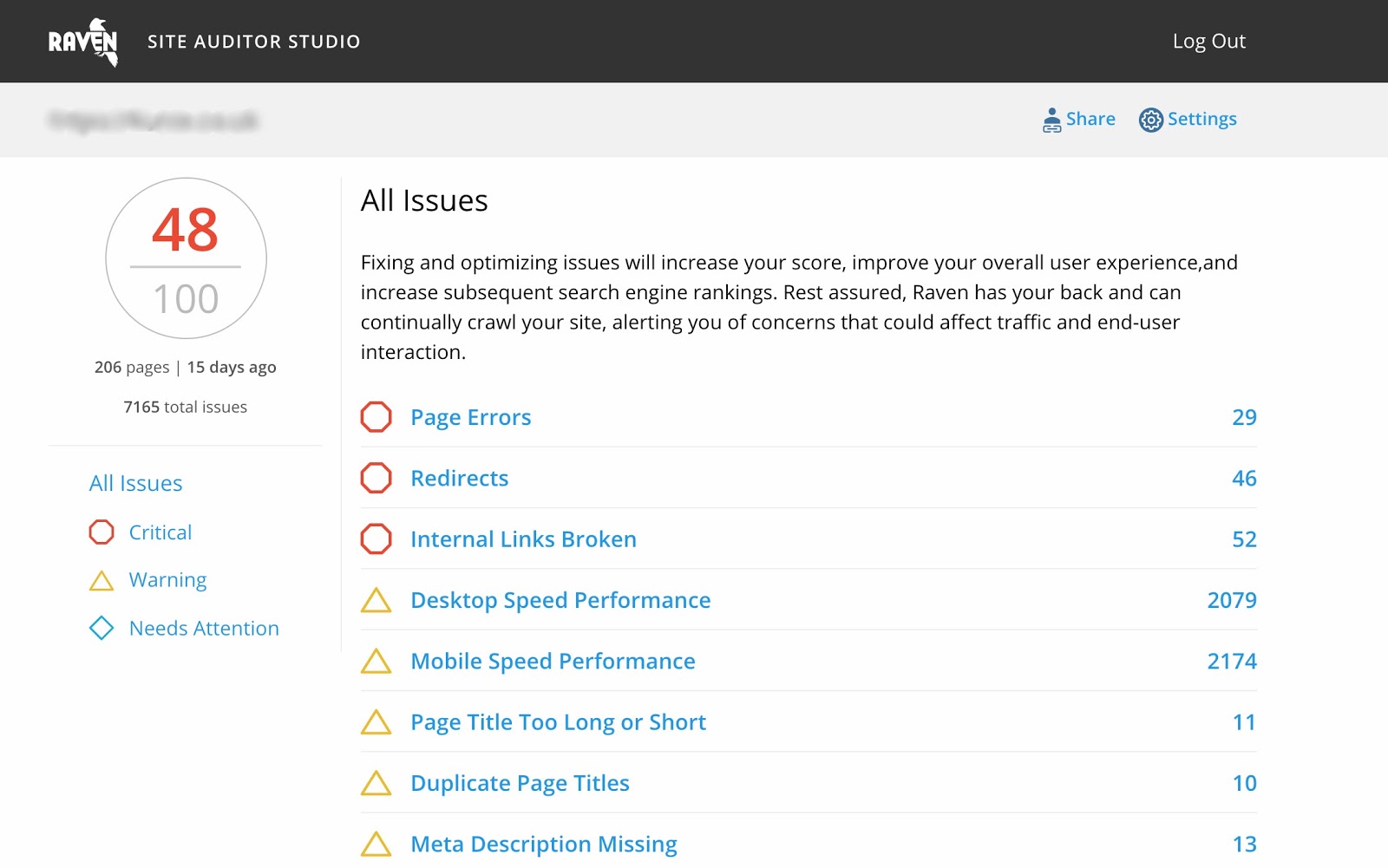
Task: Open the Settings link
Action: coord(1201,119)
